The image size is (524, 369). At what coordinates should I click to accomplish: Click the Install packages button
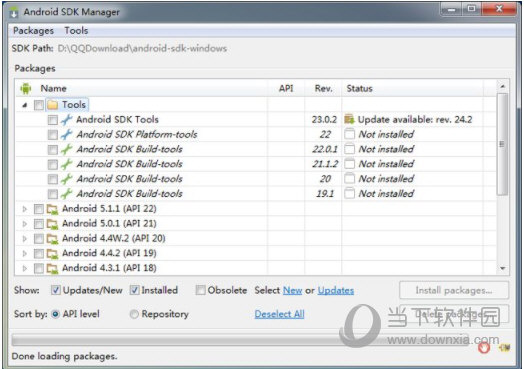pos(454,290)
